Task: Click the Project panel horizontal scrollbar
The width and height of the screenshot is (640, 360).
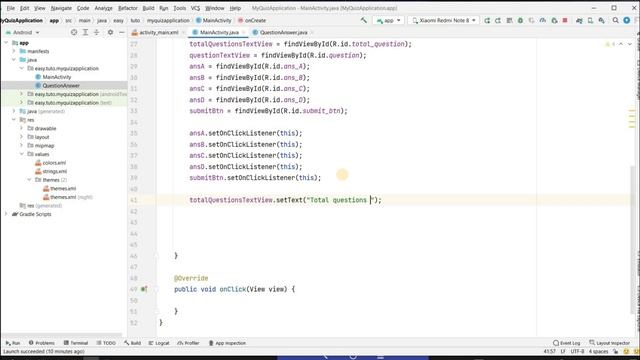Action: point(62,335)
